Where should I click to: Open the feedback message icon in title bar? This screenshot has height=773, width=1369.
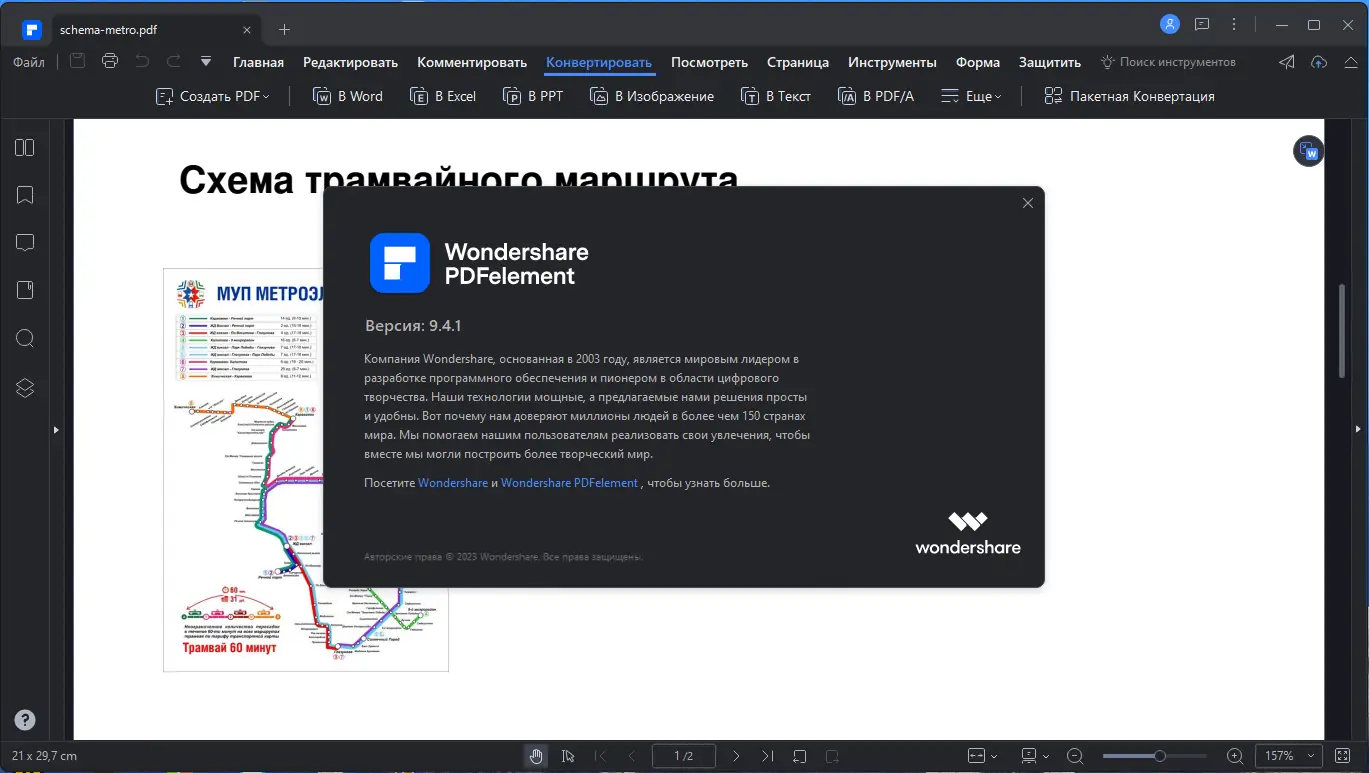[x=1202, y=25]
